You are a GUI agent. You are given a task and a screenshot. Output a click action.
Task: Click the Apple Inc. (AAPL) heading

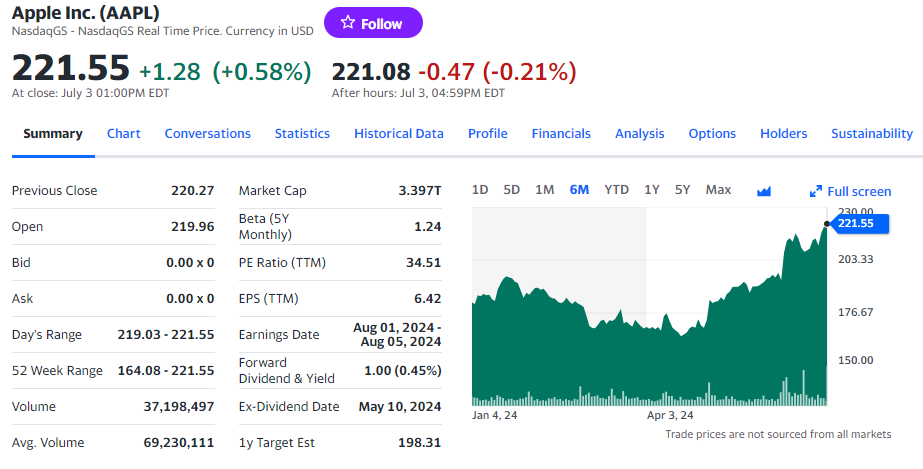pos(85,12)
